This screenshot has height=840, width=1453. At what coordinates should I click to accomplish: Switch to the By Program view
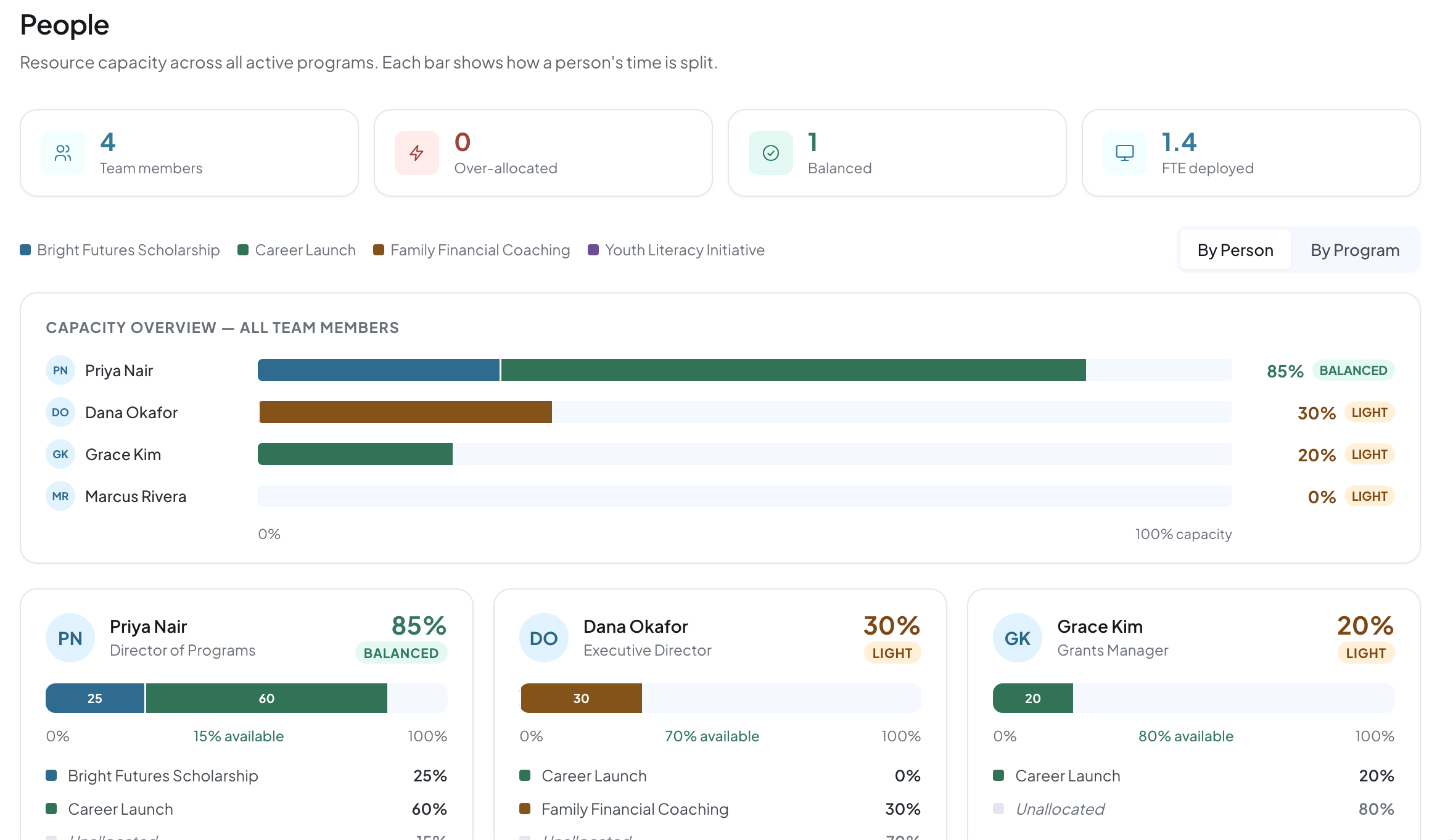1355,250
